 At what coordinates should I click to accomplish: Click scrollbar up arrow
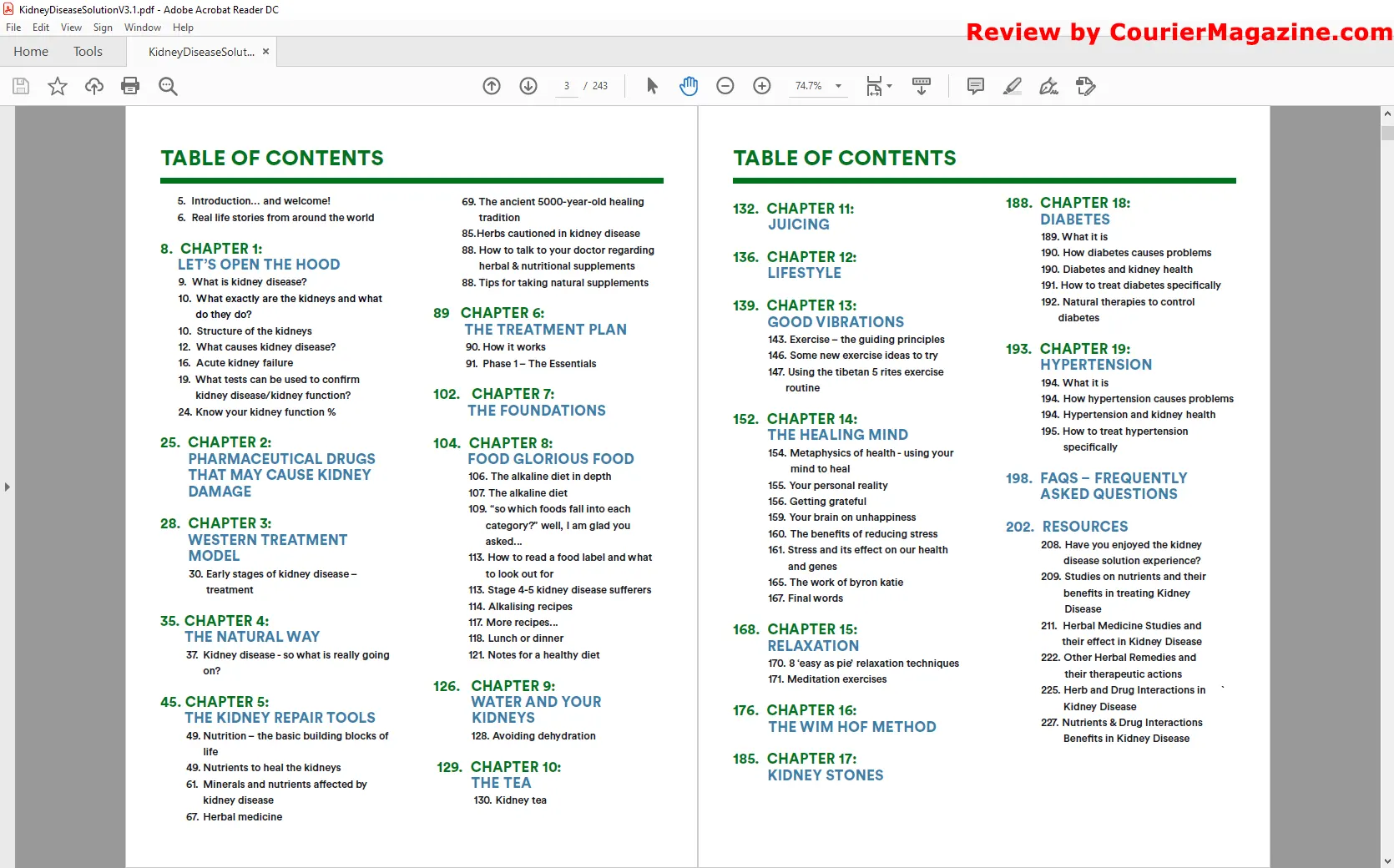(x=1387, y=114)
